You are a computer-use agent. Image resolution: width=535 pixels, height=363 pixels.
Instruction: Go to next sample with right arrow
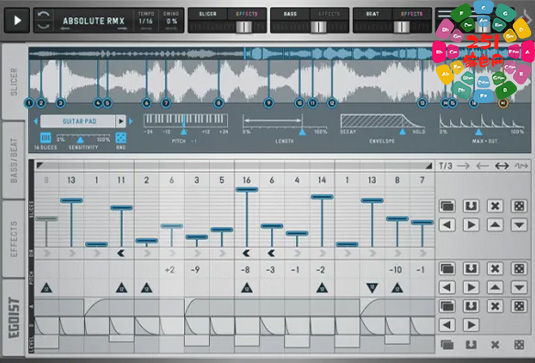coord(130,121)
